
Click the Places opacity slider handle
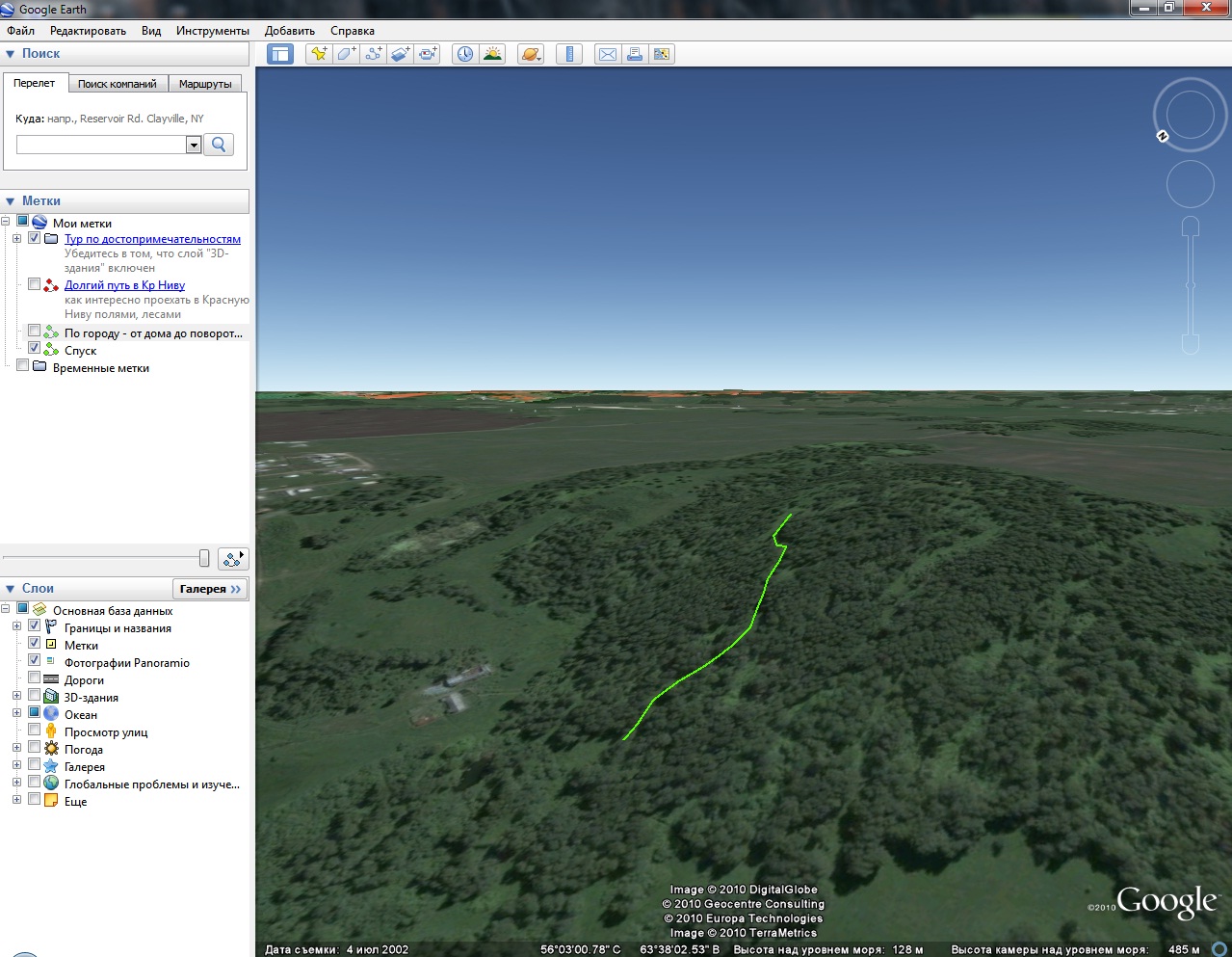204,558
